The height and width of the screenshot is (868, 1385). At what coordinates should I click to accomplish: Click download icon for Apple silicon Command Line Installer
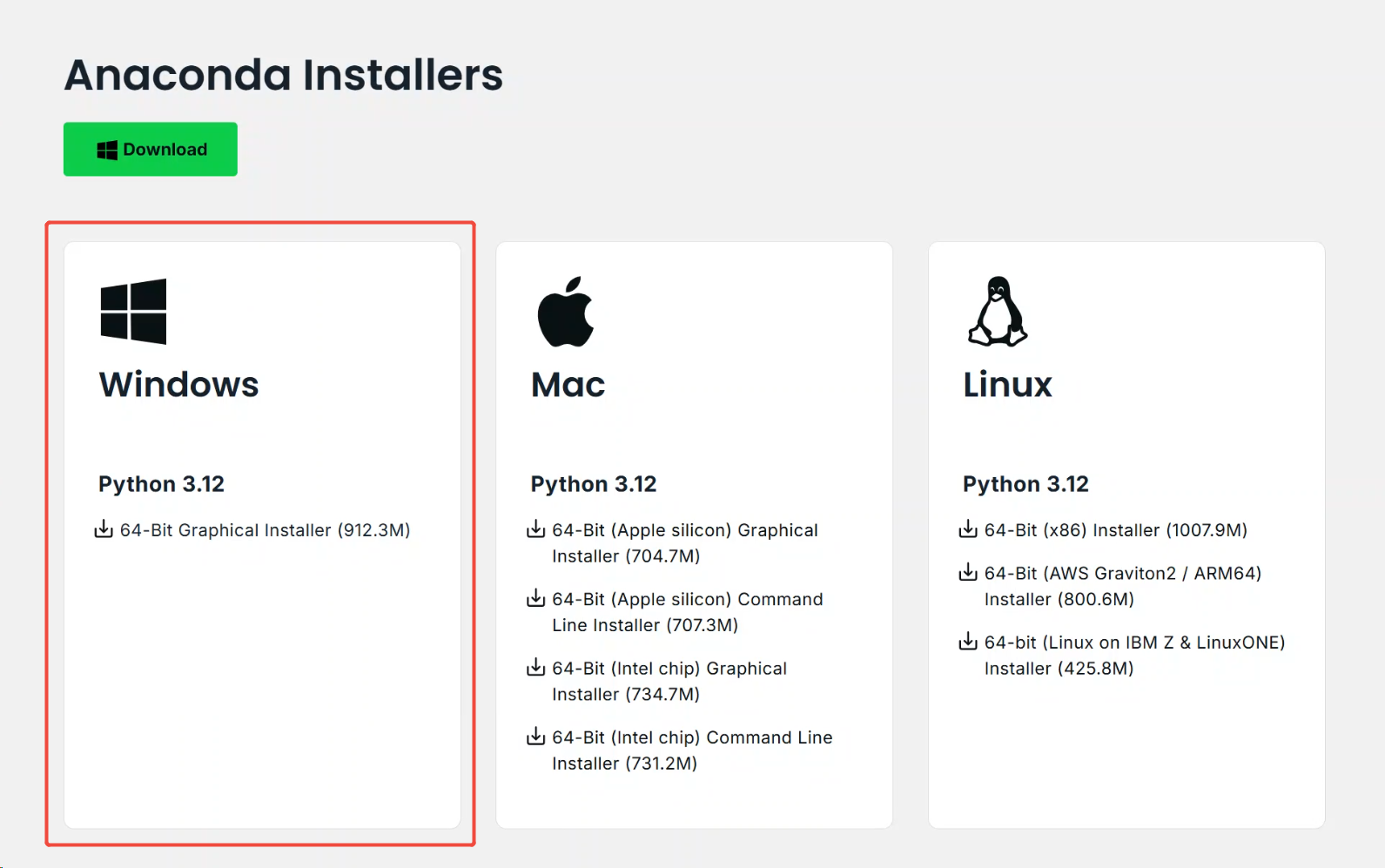tap(536, 598)
